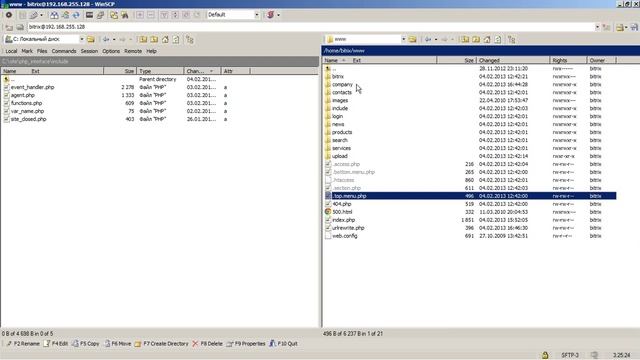Open the terminal console toolbar icon
640x360 pixels.
(89, 15)
